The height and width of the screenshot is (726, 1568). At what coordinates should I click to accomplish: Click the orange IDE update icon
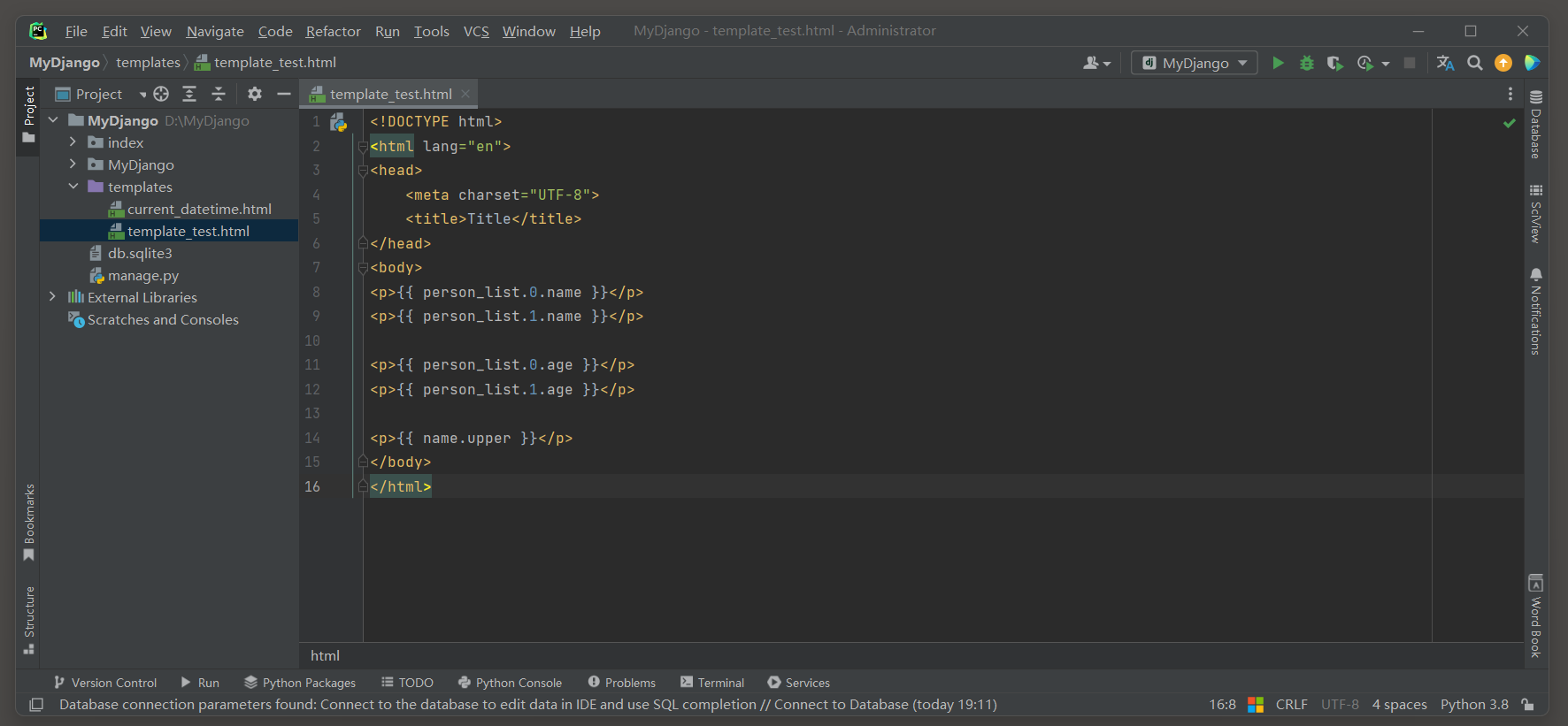[x=1503, y=63]
